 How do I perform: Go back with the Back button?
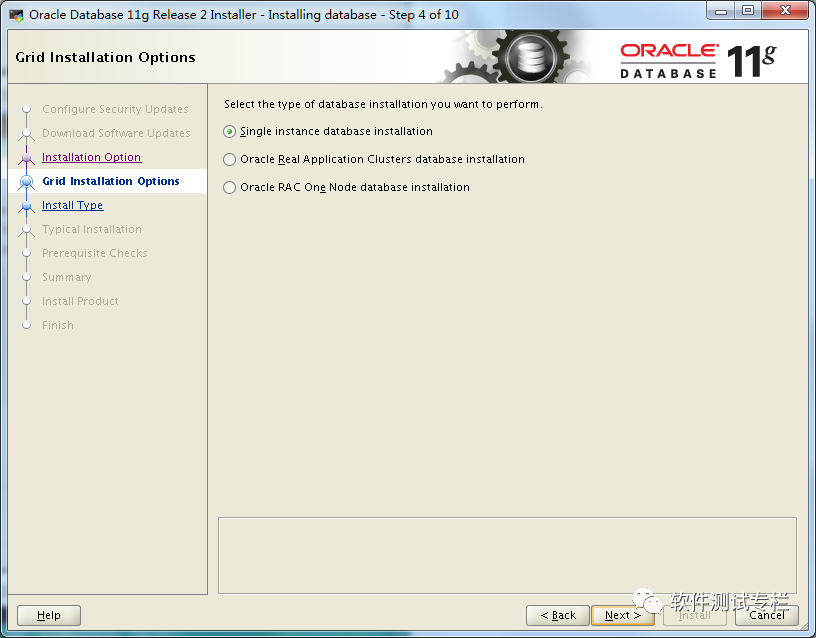tap(558, 615)
